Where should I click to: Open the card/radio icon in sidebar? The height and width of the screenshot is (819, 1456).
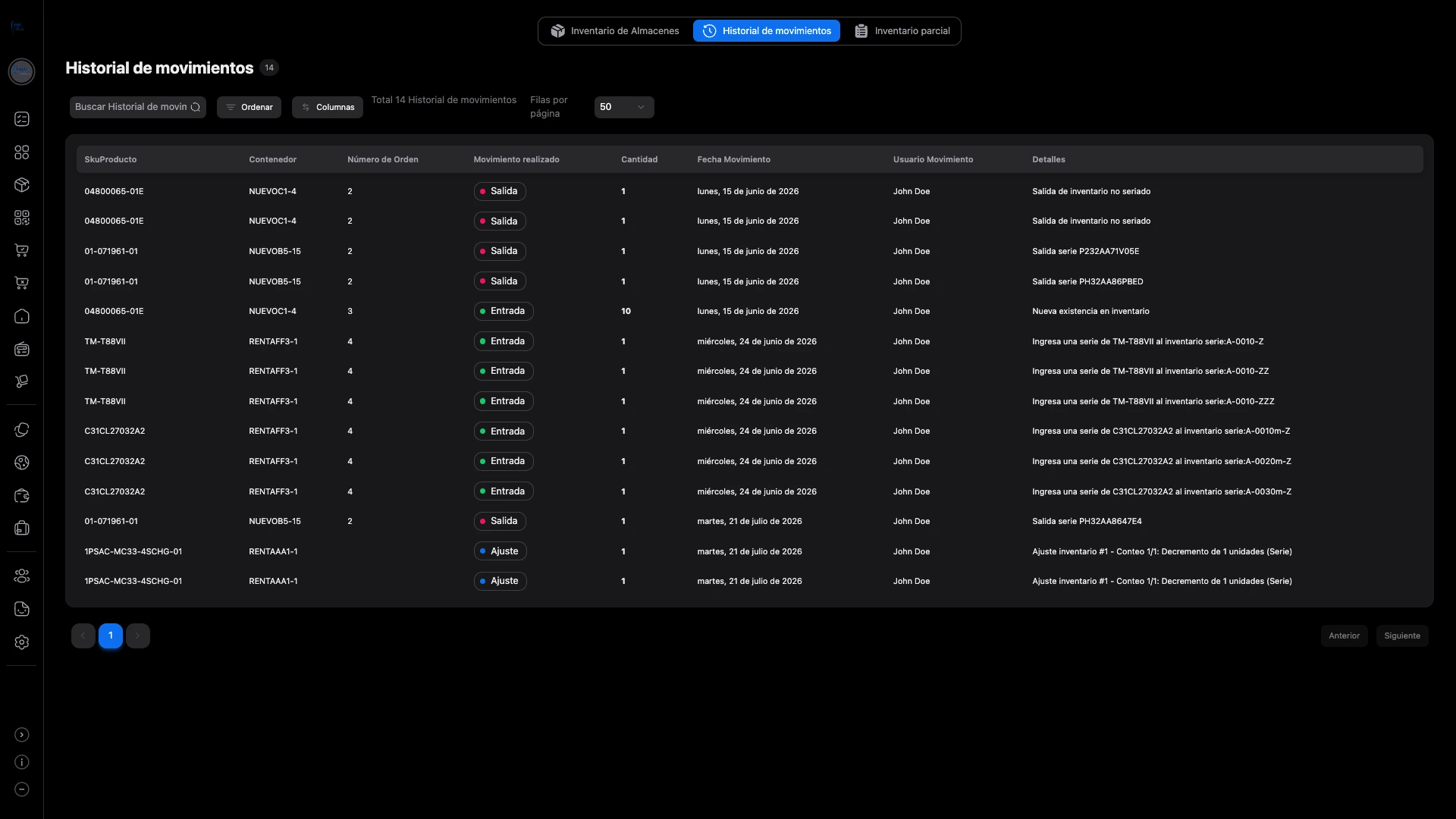coord(22,349)
